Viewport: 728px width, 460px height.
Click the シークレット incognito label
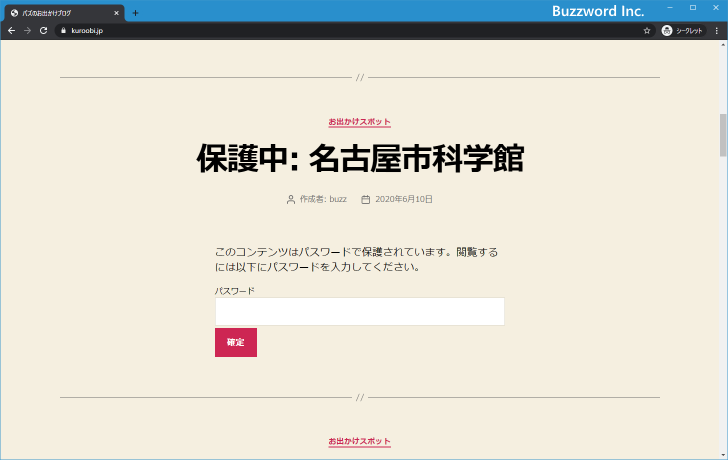(689, 31)
